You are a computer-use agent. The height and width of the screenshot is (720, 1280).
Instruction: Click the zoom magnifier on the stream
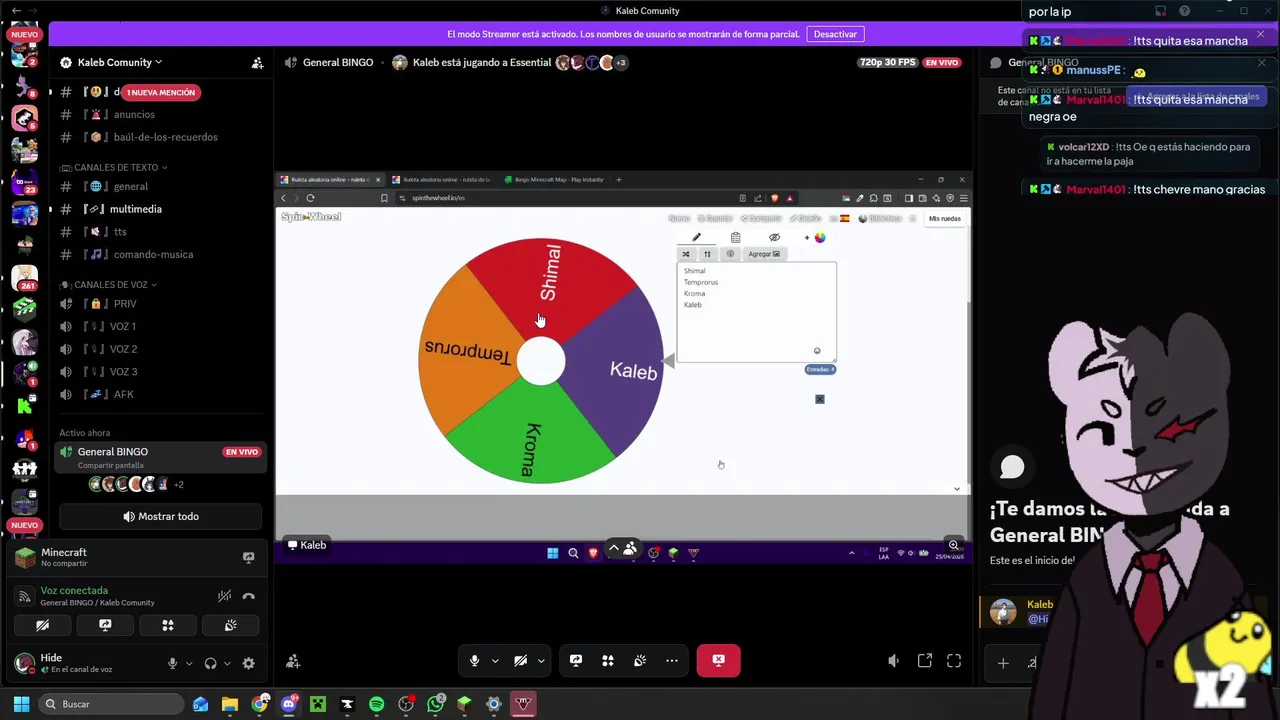(954, 545)
